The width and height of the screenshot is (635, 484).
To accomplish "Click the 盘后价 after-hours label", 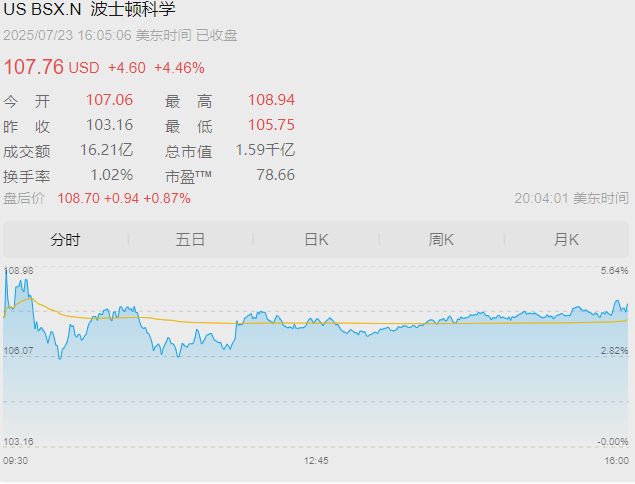I will point(24,198).
